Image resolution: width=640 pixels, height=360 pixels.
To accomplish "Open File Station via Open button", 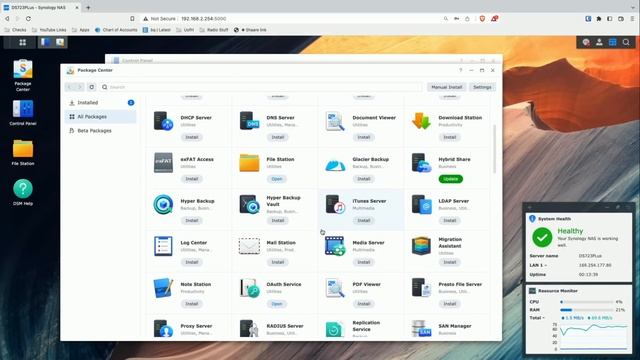I will [x=277, y=179].
